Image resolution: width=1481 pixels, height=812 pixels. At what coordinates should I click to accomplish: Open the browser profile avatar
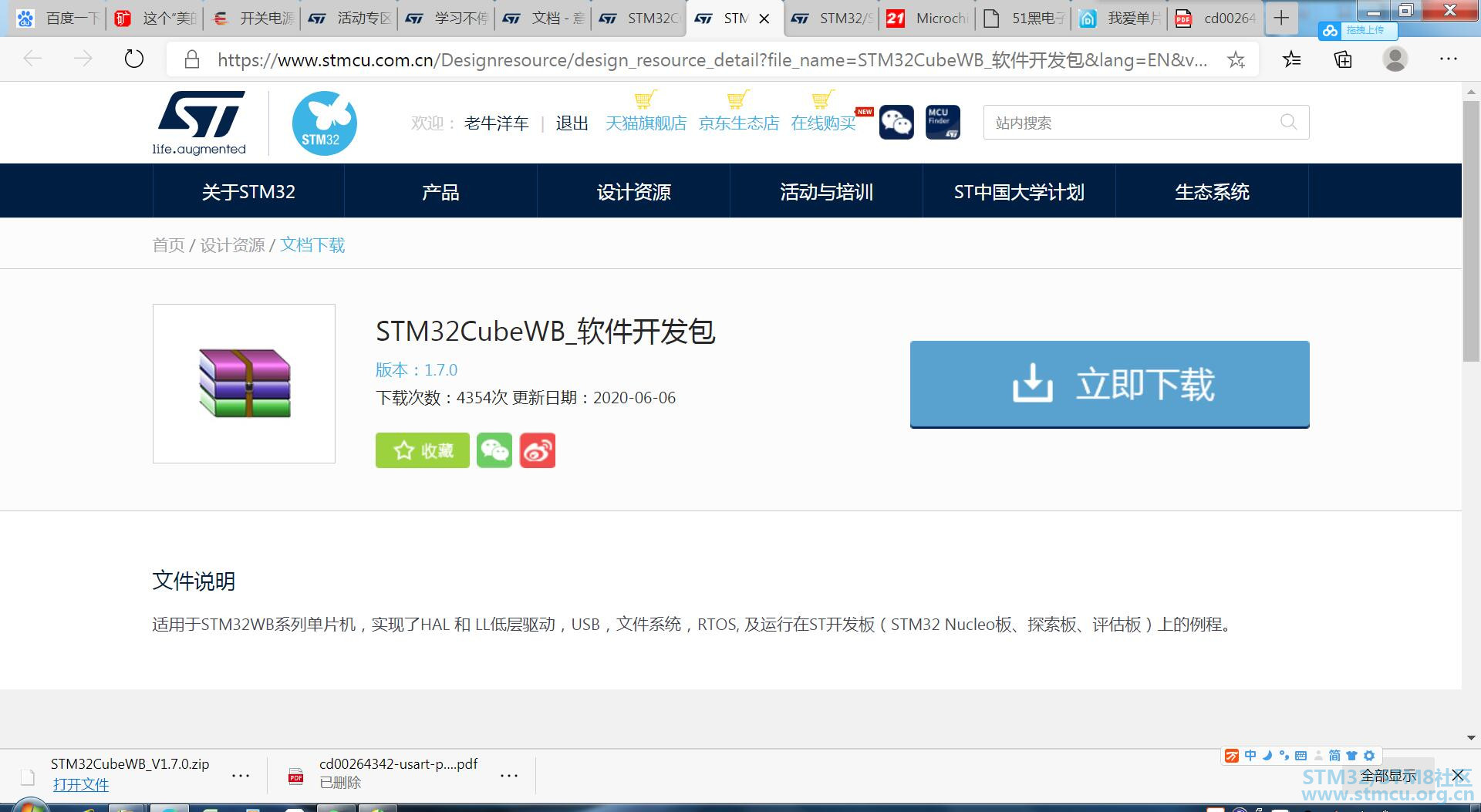point(1395,59)
